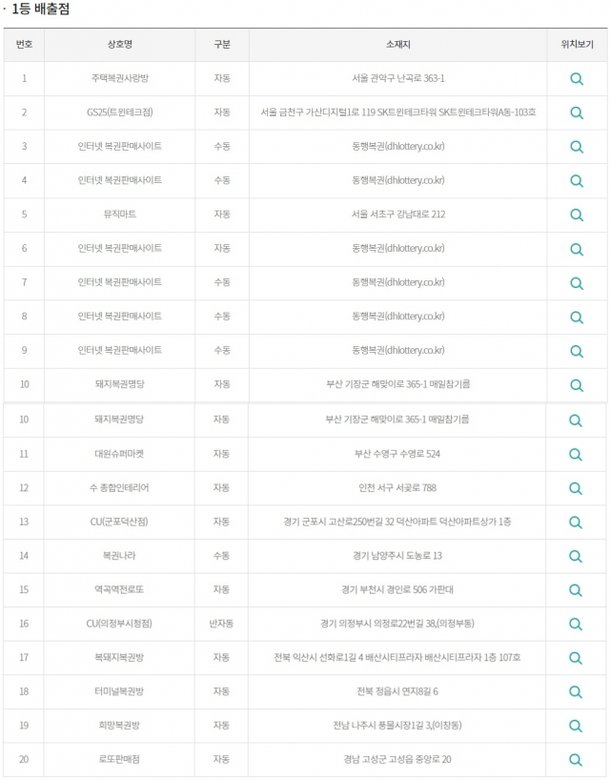Click magnifier icon for CU(군포덕산점)
Image resolution: width=610 pixels, height=780 pixels.
(x=575, y=522)
